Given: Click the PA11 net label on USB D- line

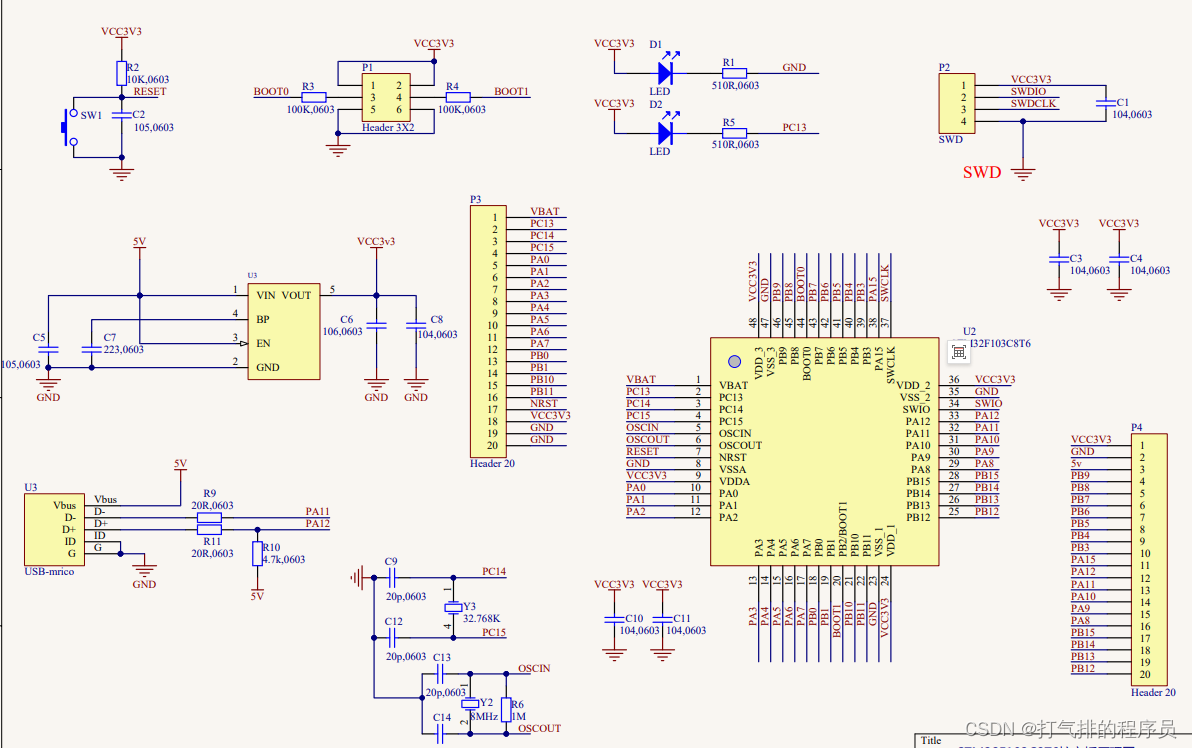Looking at the screenshot, I should tap(318, 512).
